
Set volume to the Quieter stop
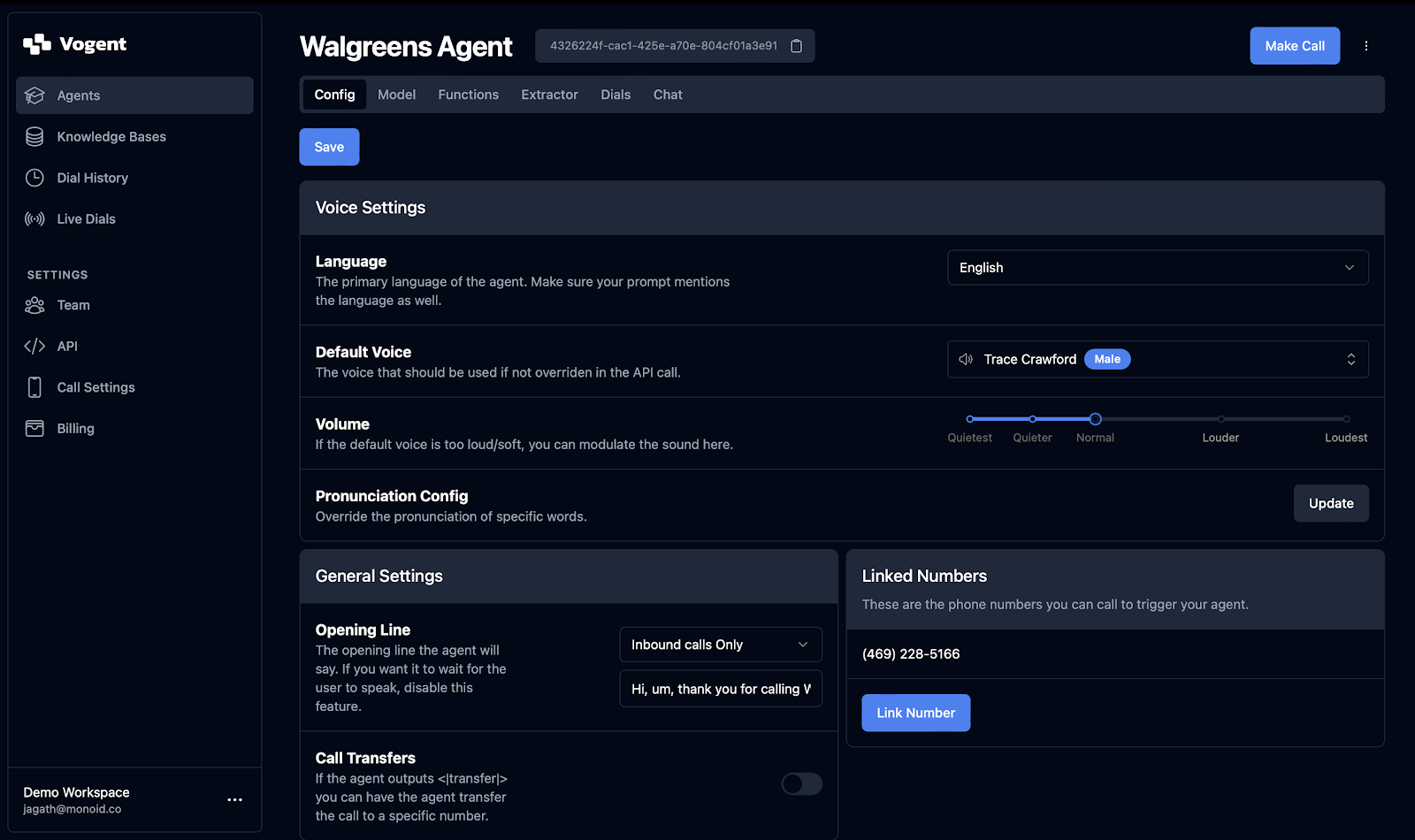pos(1032,419)
